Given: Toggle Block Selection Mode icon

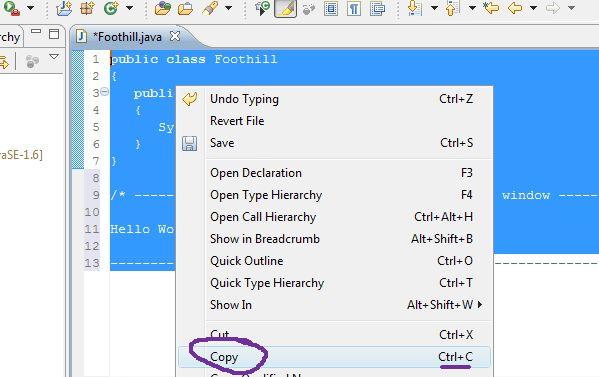Looking at the screenshot, I should [x=331, y=8].
